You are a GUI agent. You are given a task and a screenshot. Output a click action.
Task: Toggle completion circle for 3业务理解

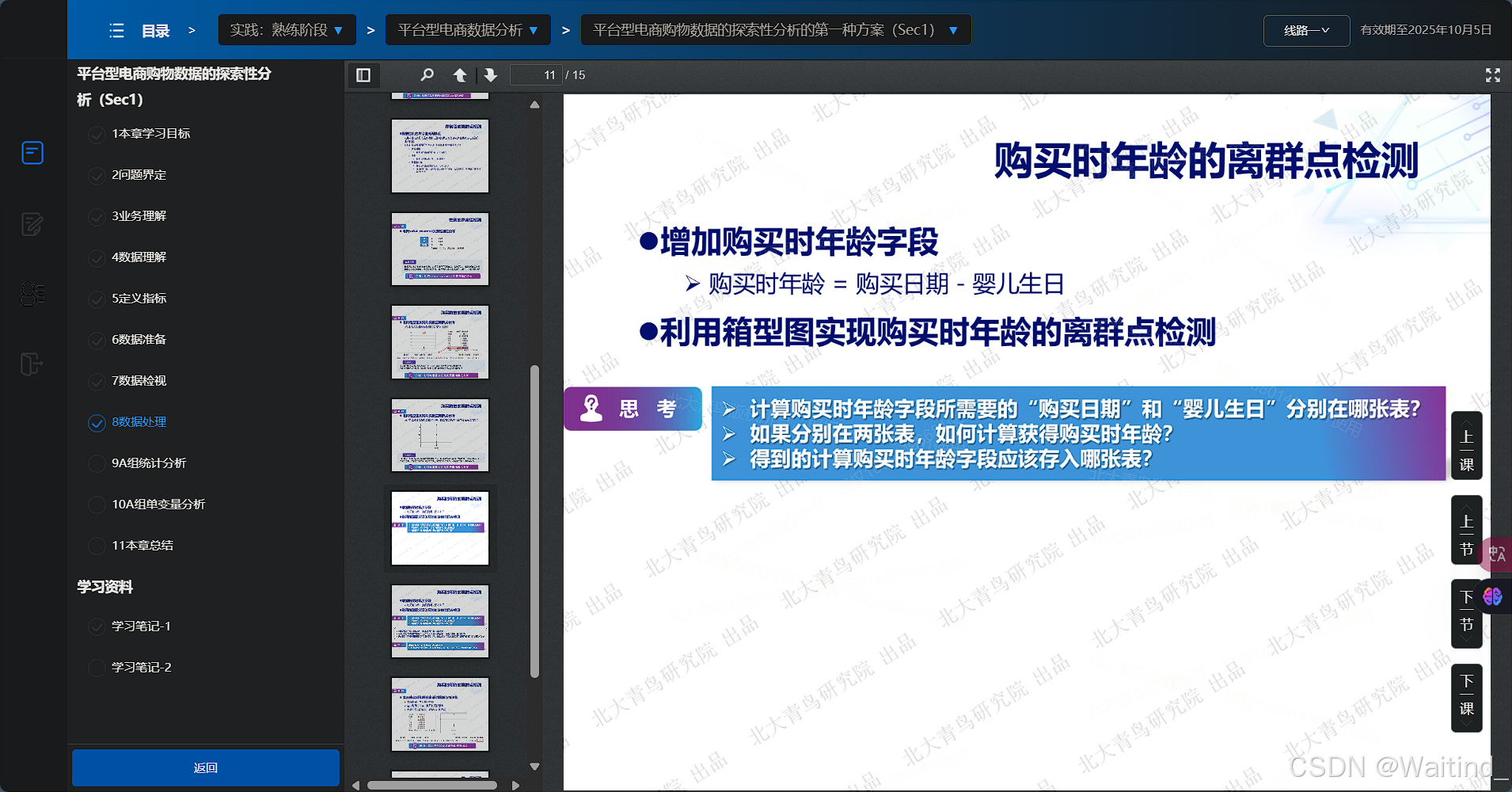coord(97,217)
